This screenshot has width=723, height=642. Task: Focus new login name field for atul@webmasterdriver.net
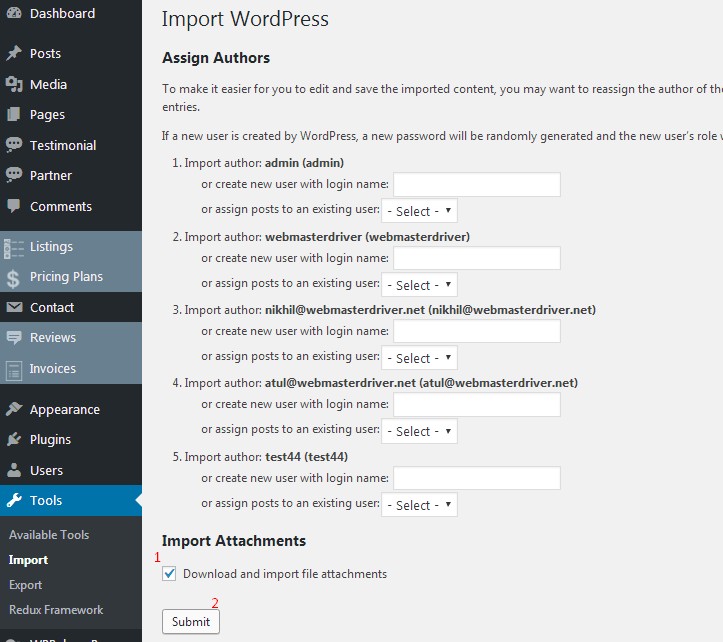(x=476, y=404)
